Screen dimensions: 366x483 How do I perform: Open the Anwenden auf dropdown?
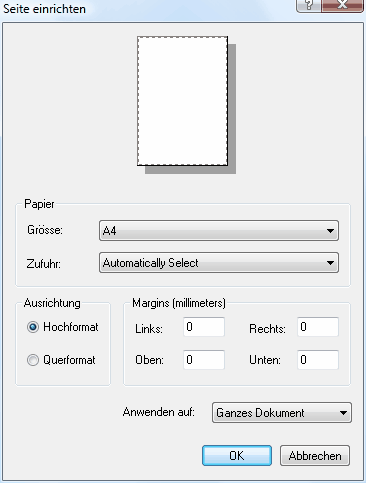282,413
